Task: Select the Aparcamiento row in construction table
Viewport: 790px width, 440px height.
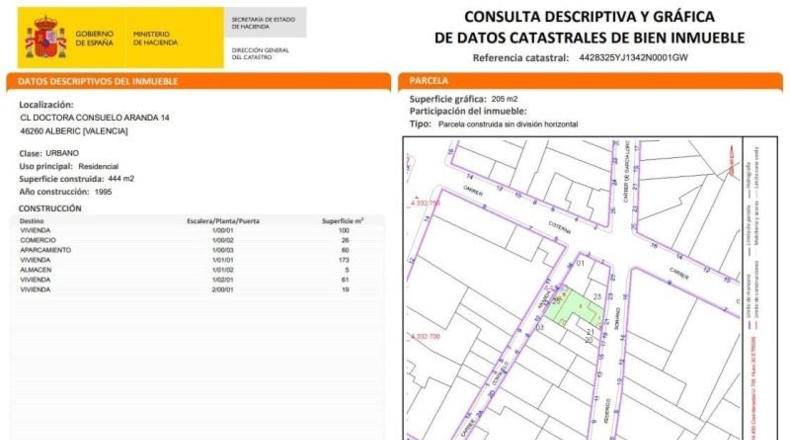Action: [x=196, y=250]
